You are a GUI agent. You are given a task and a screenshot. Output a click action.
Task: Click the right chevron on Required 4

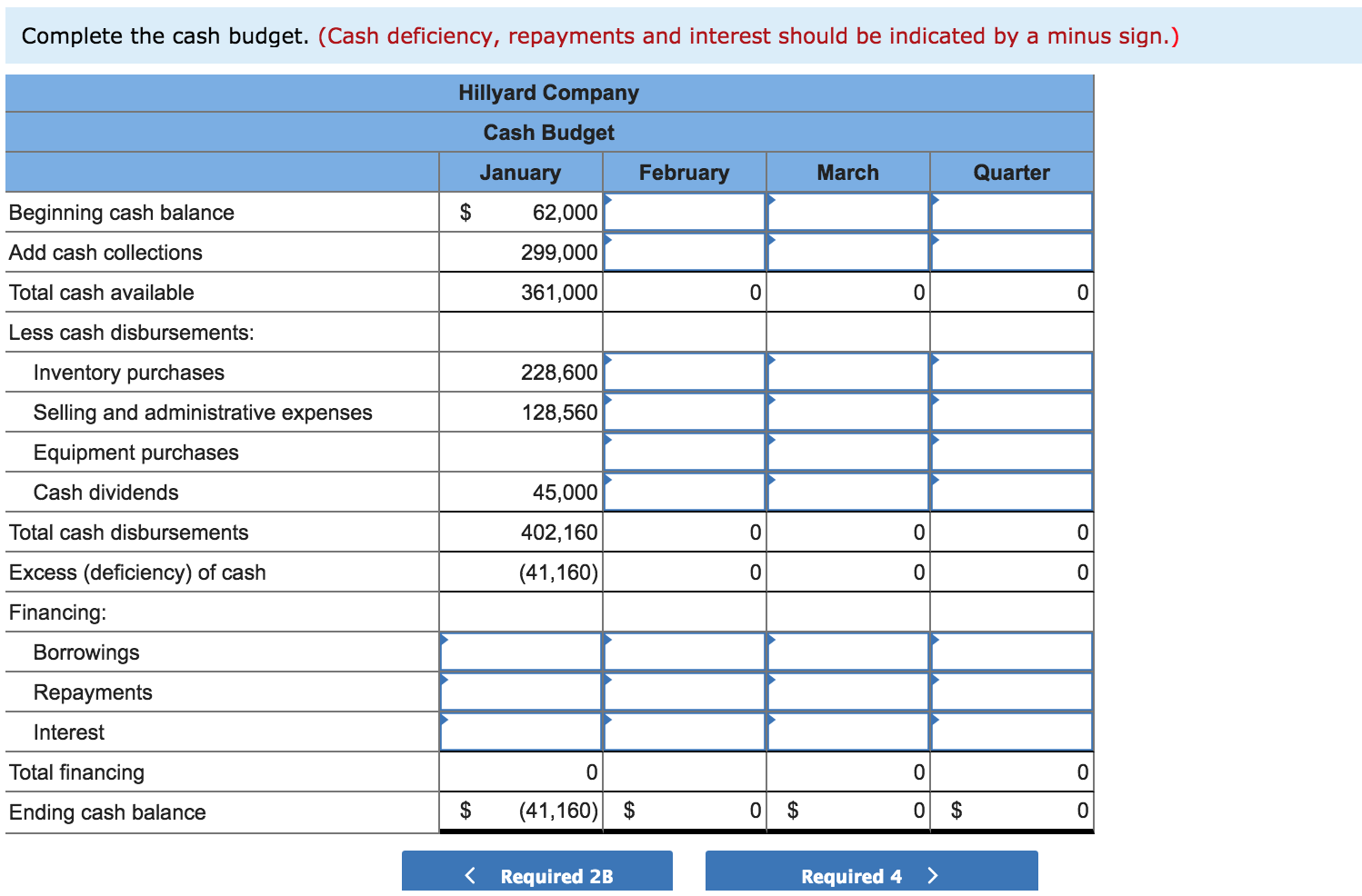pos(933,874)
